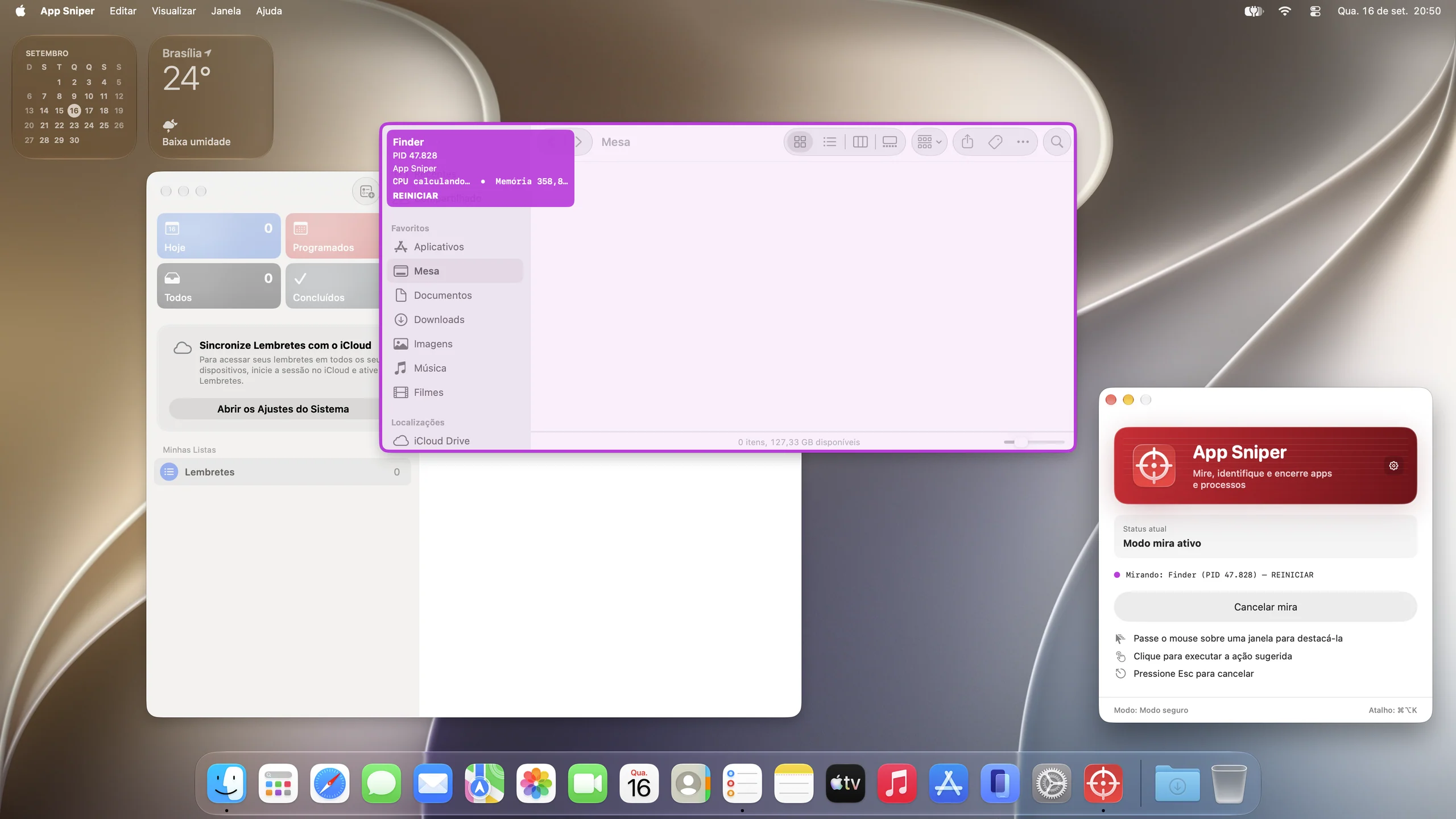Viewport: 1456px width, 819px height.
Task: Click REINICIAR in the Finder overlay
Action: point(415,196)
